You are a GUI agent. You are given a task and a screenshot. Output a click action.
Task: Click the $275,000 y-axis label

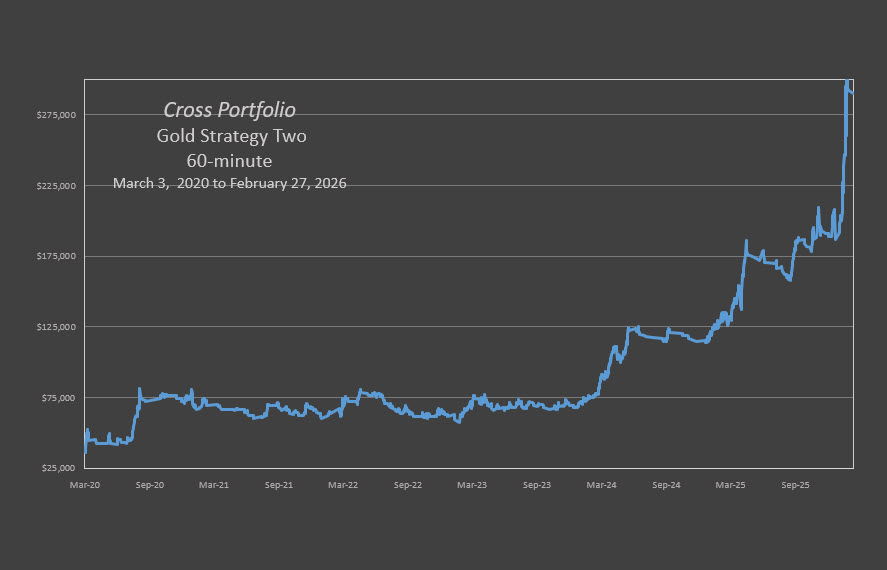coord(55,115)
